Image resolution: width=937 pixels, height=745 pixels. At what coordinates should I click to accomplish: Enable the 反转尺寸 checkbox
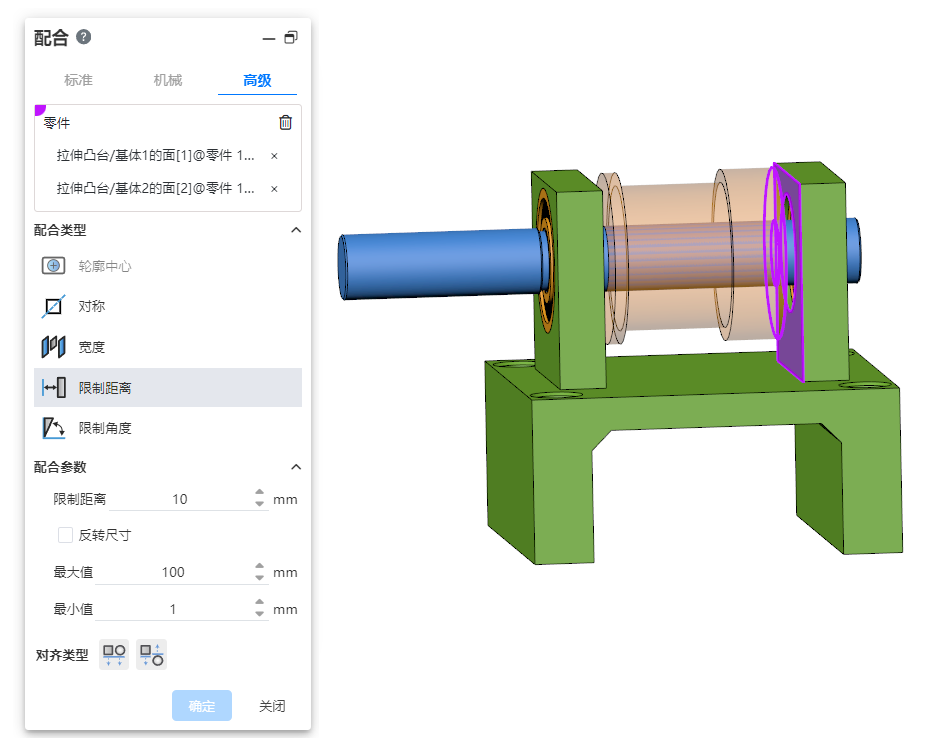pos(66,535)
